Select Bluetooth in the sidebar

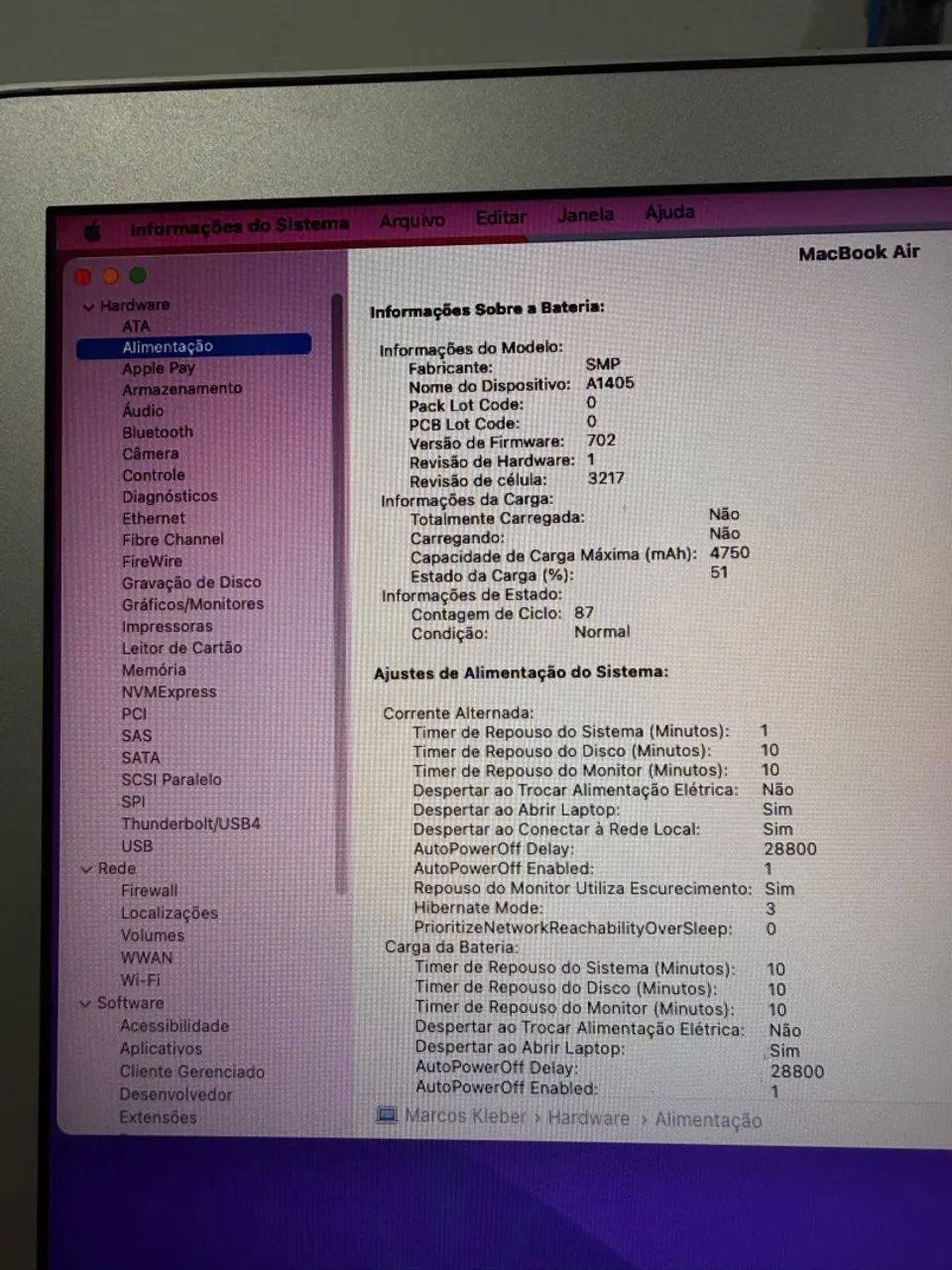158,433
